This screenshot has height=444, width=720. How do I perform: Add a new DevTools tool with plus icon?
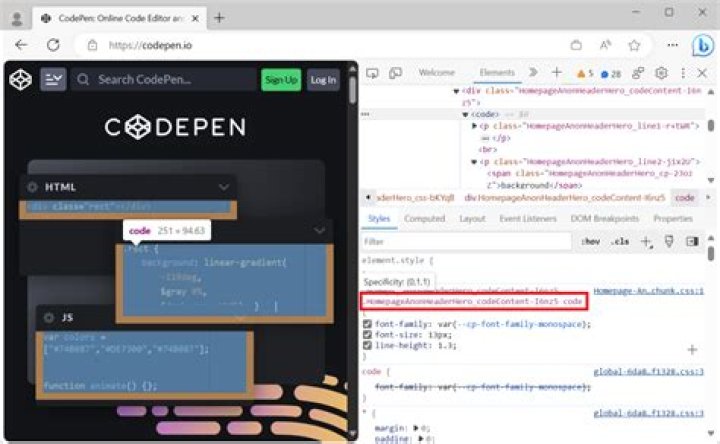(x=557, y=72)
